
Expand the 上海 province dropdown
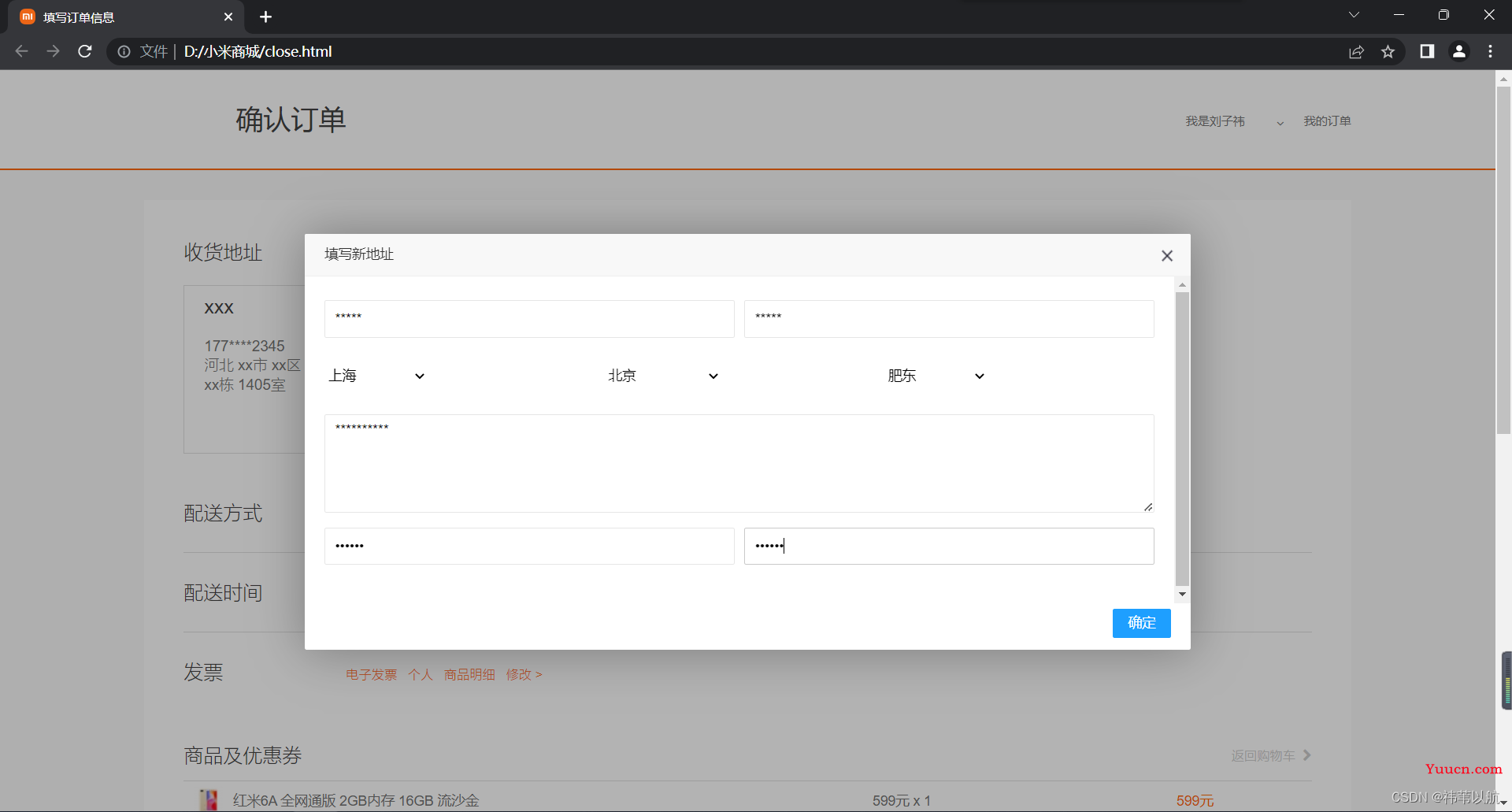click(376, 376)
